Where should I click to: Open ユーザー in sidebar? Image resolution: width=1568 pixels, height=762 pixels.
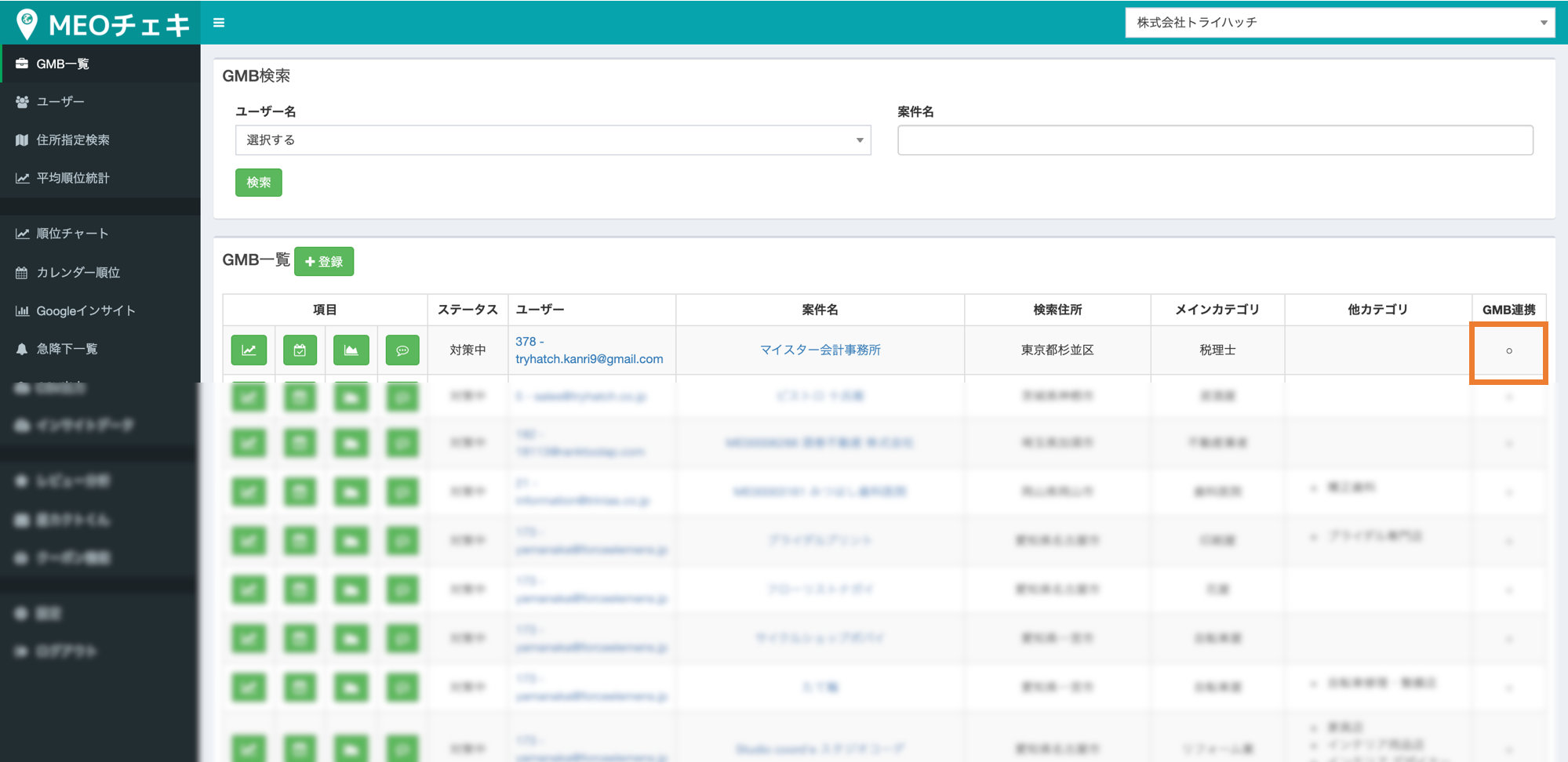click(x=100, y=102)
